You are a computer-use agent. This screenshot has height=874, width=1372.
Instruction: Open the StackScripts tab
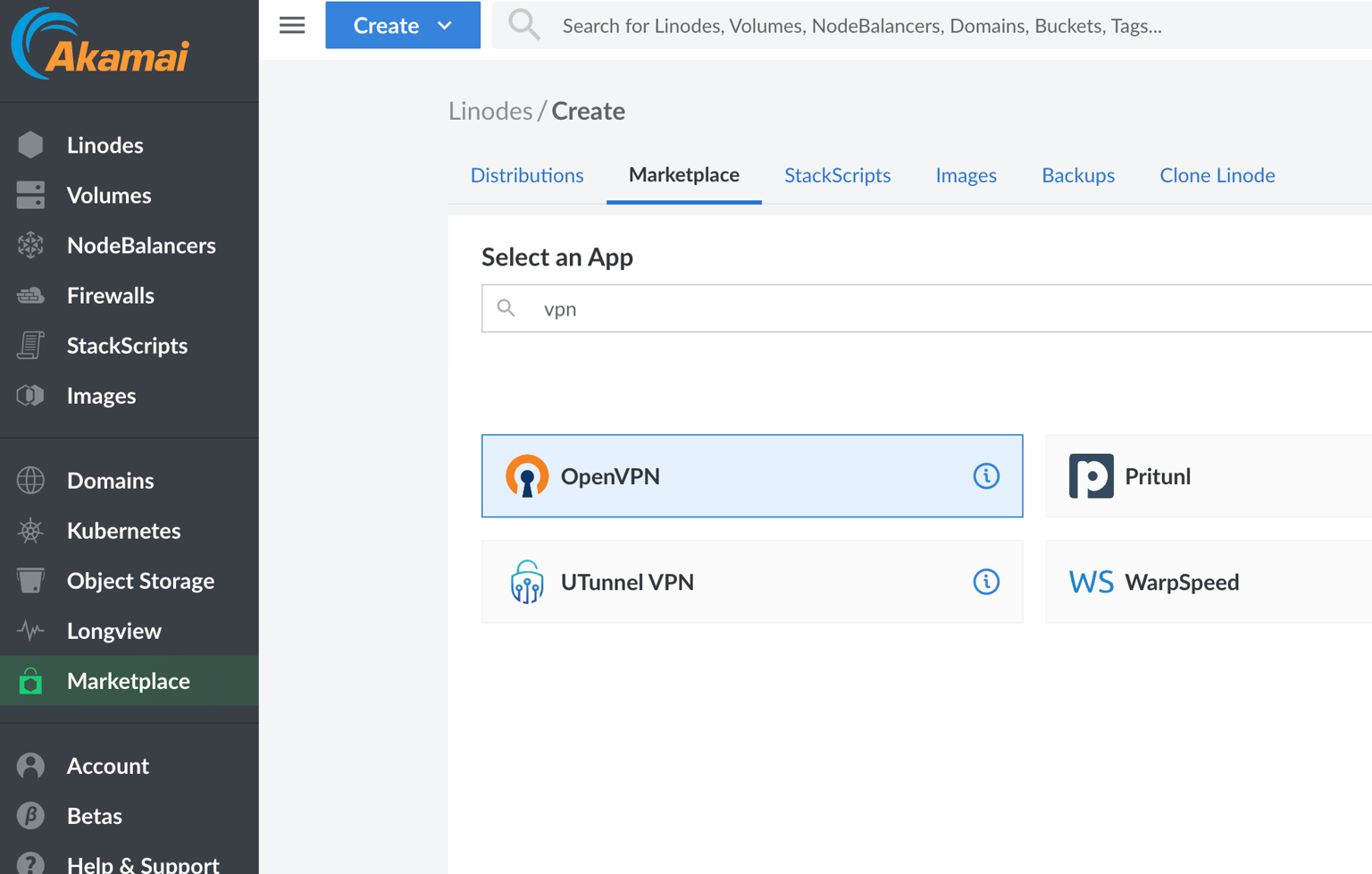838,175
